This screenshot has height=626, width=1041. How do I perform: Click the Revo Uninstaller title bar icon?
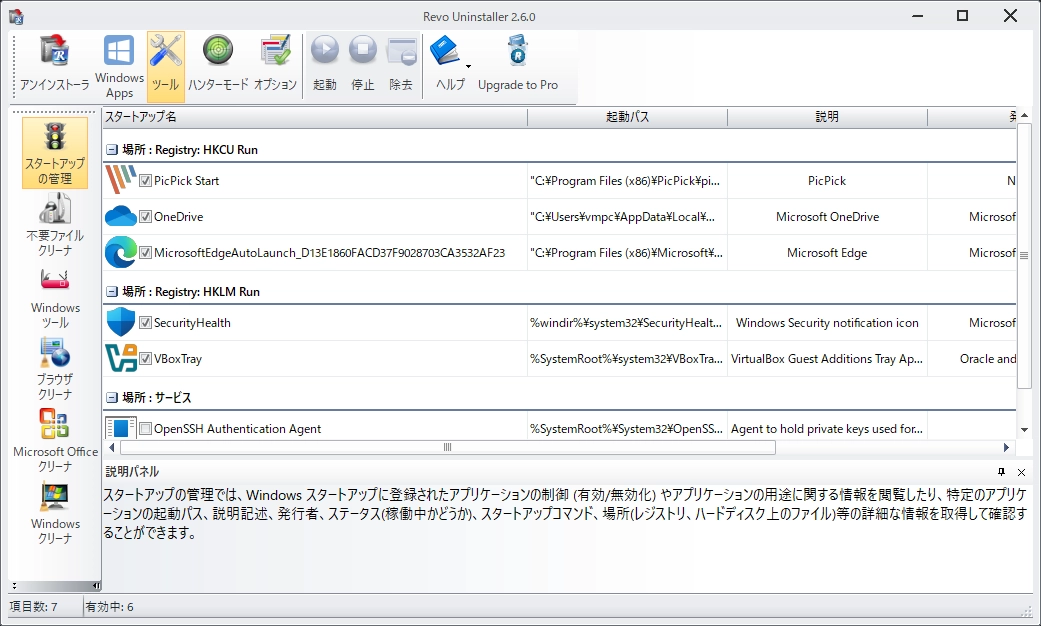[16, 16]
